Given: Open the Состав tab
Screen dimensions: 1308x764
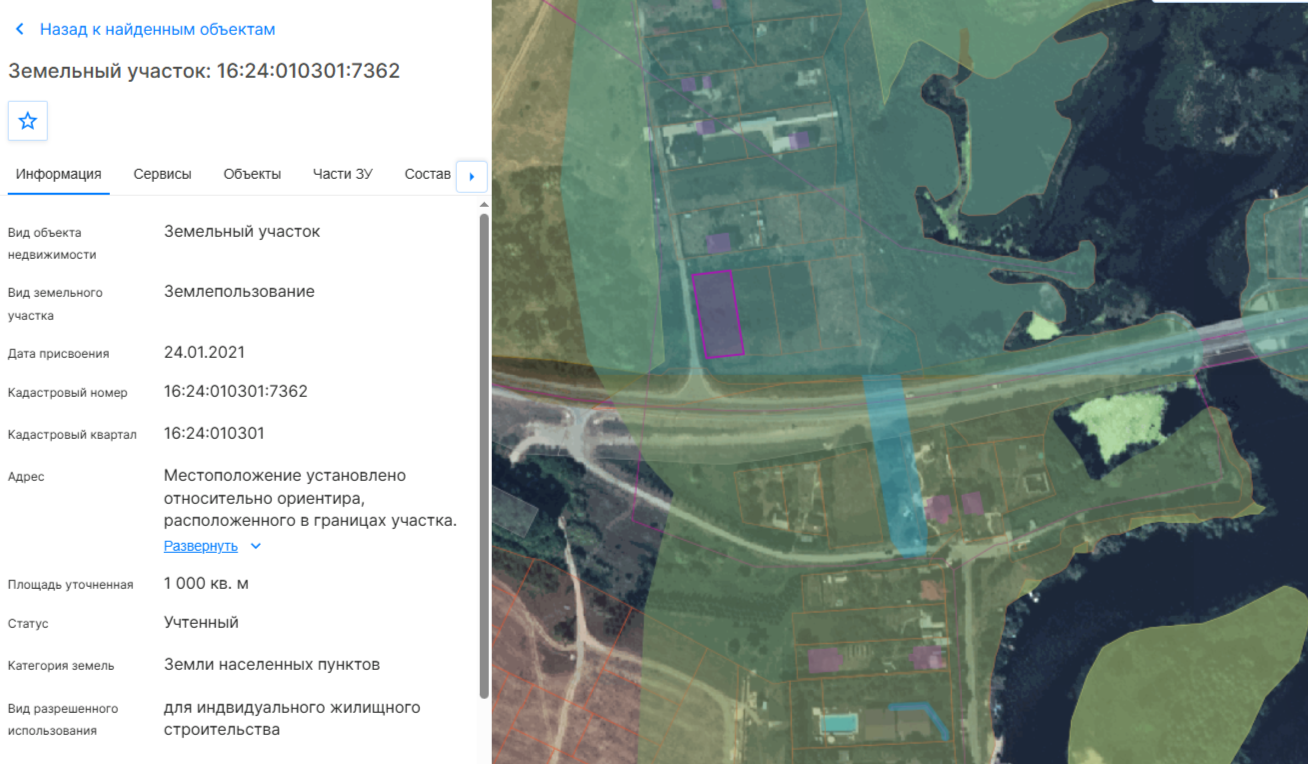Looking at the screenshot, I should coord(428,174).
